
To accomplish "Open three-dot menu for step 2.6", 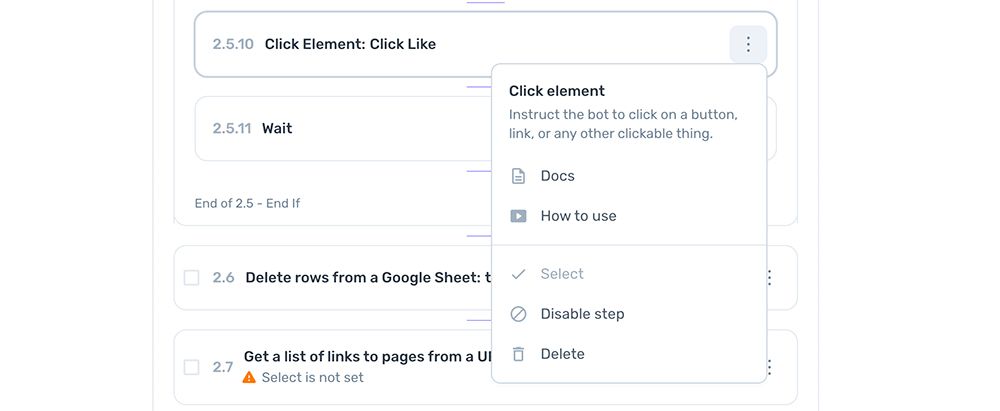I will pos(769,278).
